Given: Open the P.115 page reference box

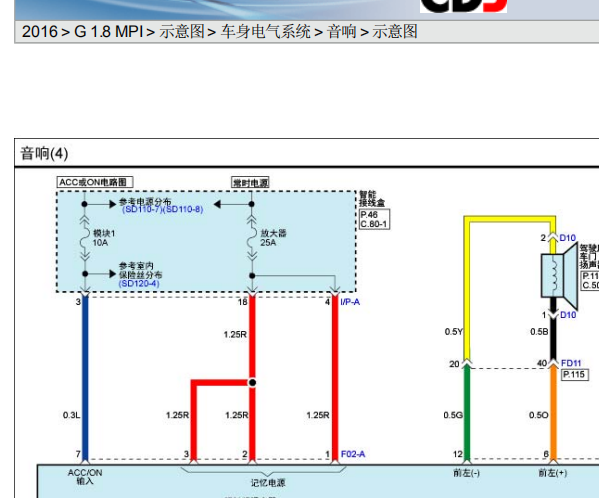Looking at the screenshot, I should [574, 374].
